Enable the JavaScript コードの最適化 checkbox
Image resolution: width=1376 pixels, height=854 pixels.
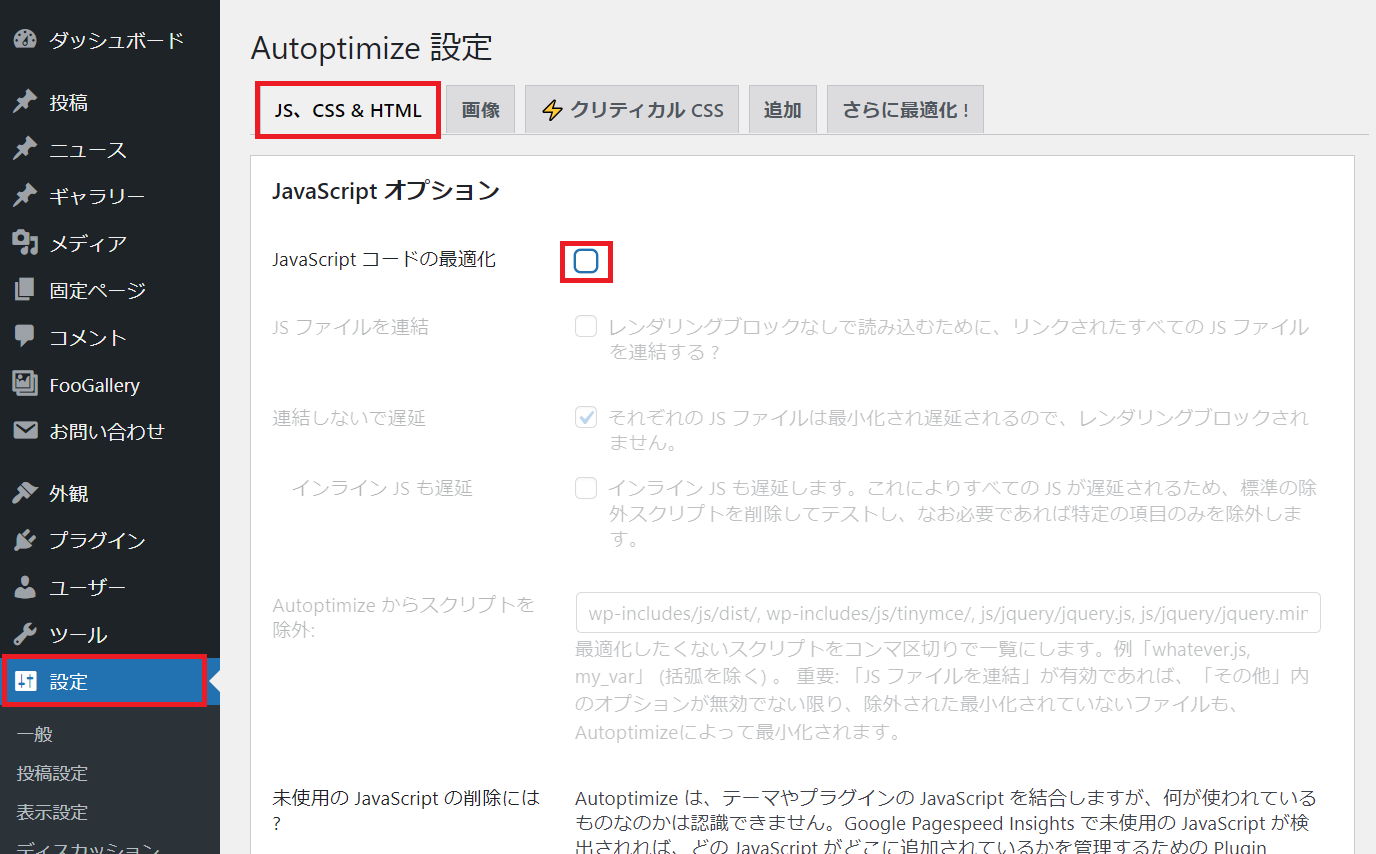(586, 262)
